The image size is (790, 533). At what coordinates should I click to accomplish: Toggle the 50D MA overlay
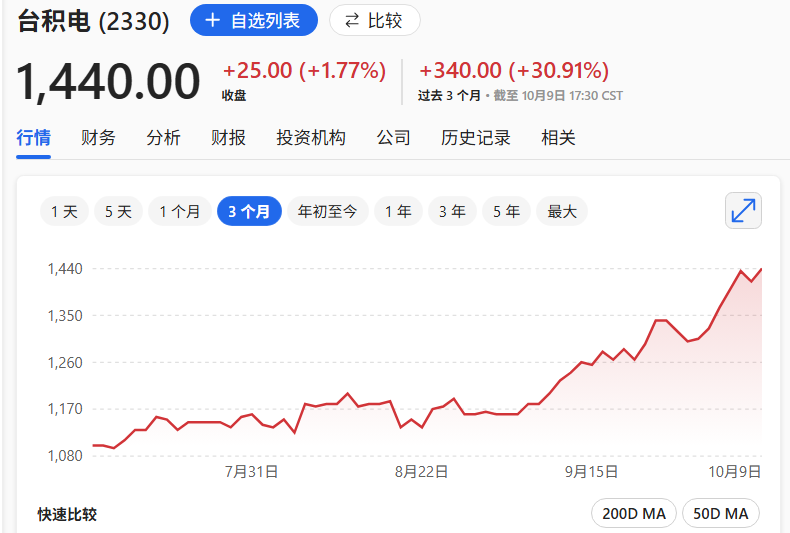tap(720, 514)
